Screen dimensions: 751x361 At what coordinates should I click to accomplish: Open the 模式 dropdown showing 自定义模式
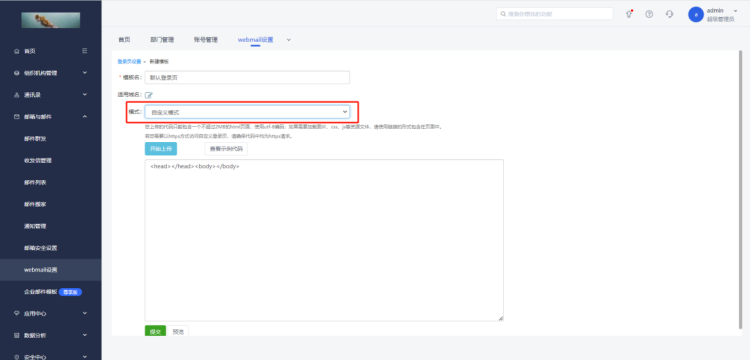tap(247, 112)
